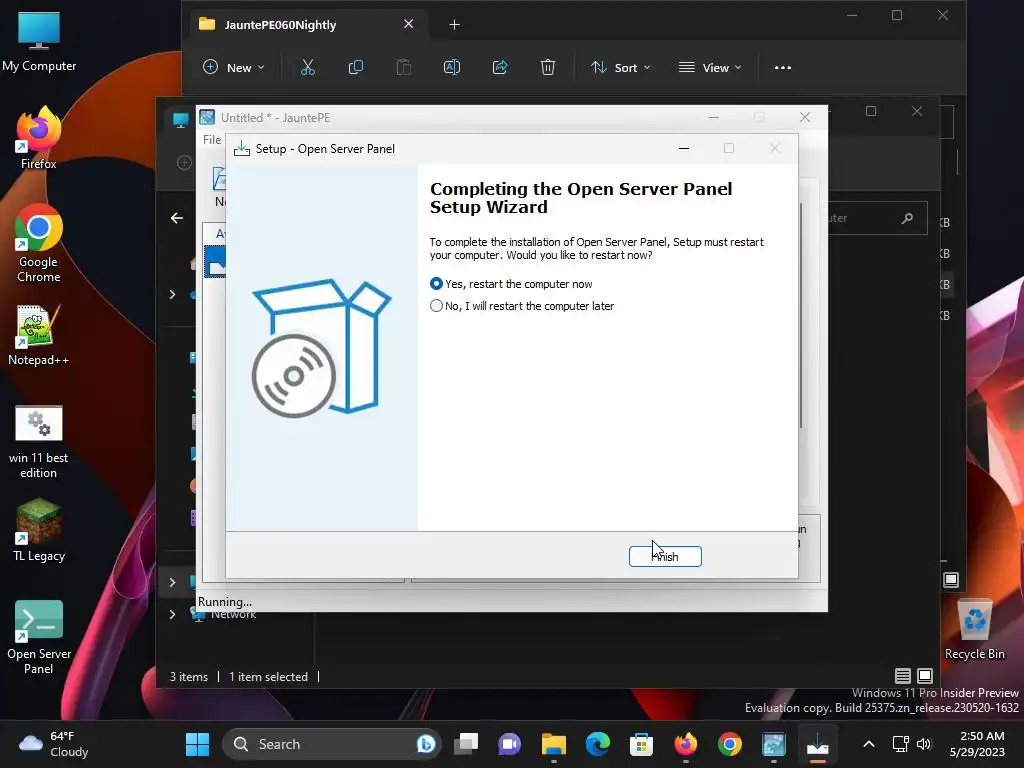
Task: Click the Rename icon in Explorer toolbar
Action: (452, 67)
